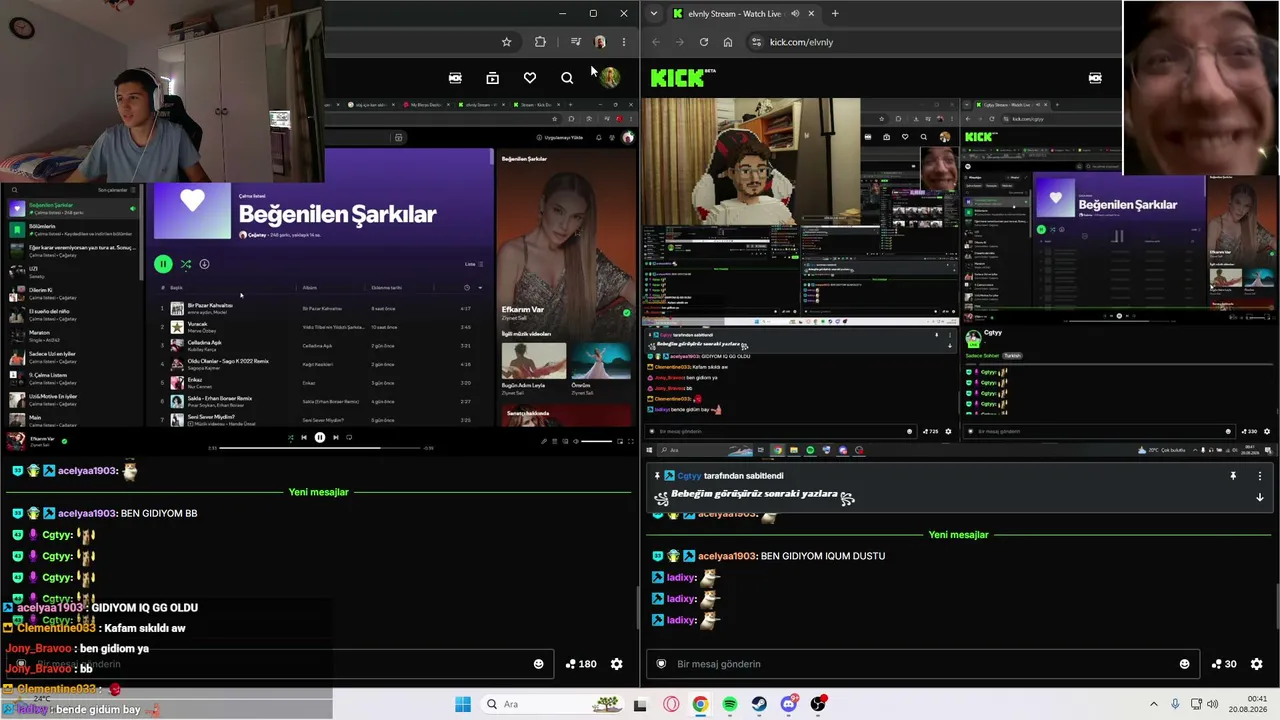Skip to next track in Spotify player

(x=336, y=437)
